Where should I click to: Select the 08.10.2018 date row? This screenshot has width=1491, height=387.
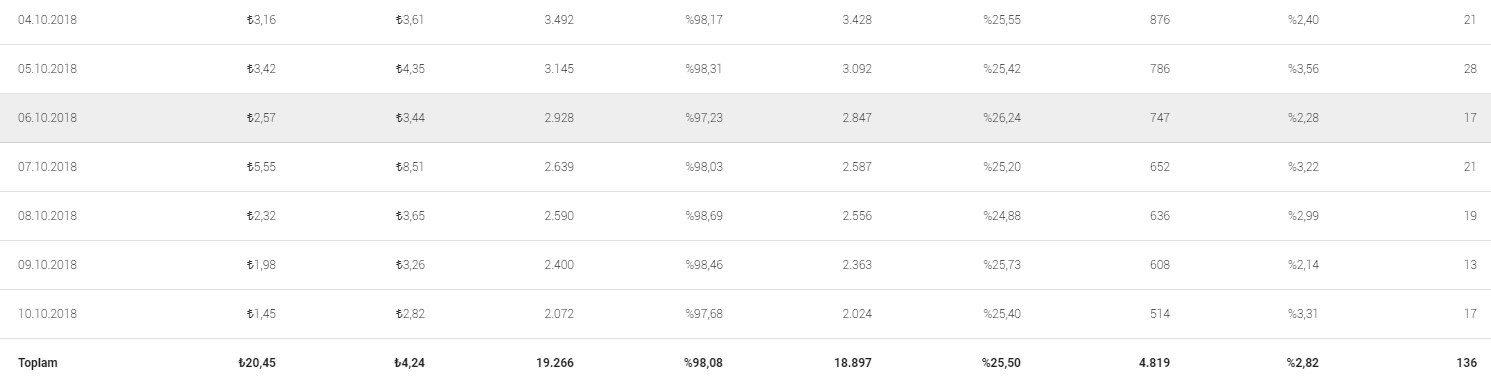[x=745, y=216]
